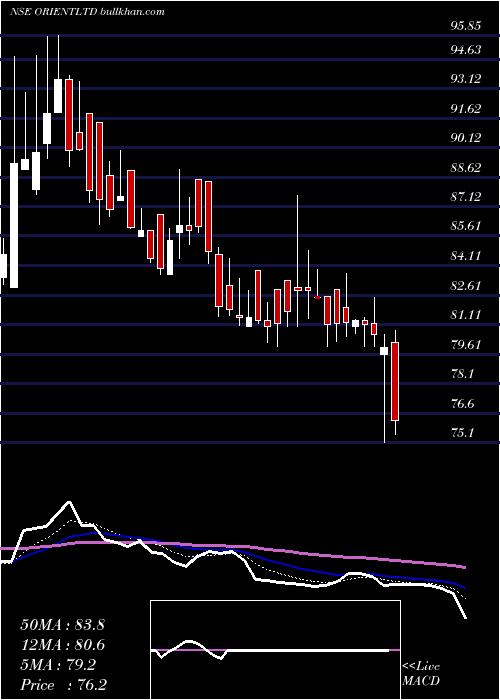500x700 pixels.
Task: Click the <<Live MACD label
Action: pyautogui.click(x=421, y=673)
